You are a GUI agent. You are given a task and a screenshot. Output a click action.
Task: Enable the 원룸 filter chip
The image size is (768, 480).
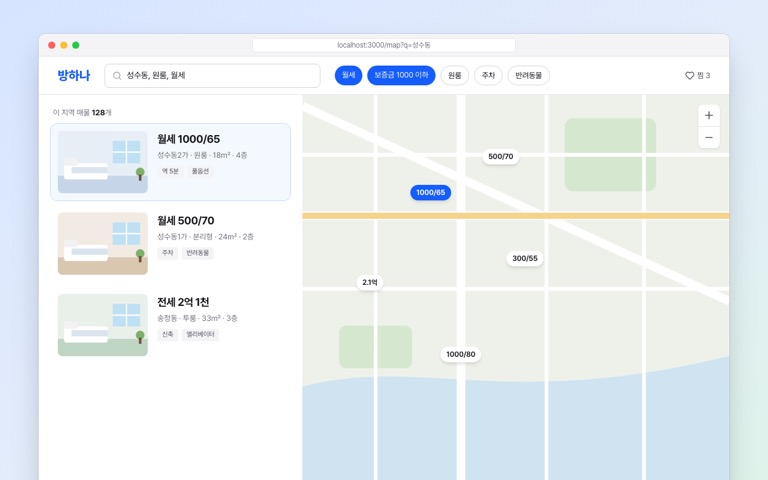[x=455, y=75]
